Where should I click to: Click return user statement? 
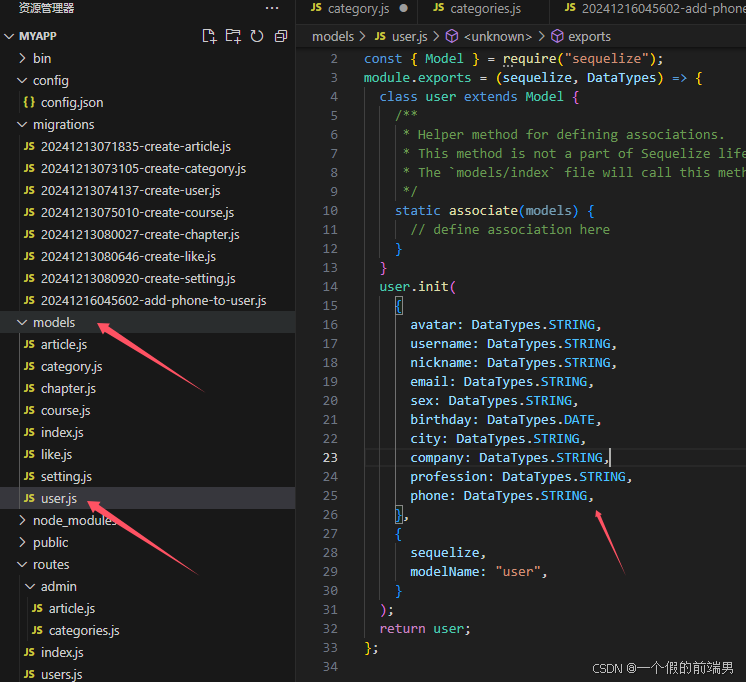[x=424, y=629]
